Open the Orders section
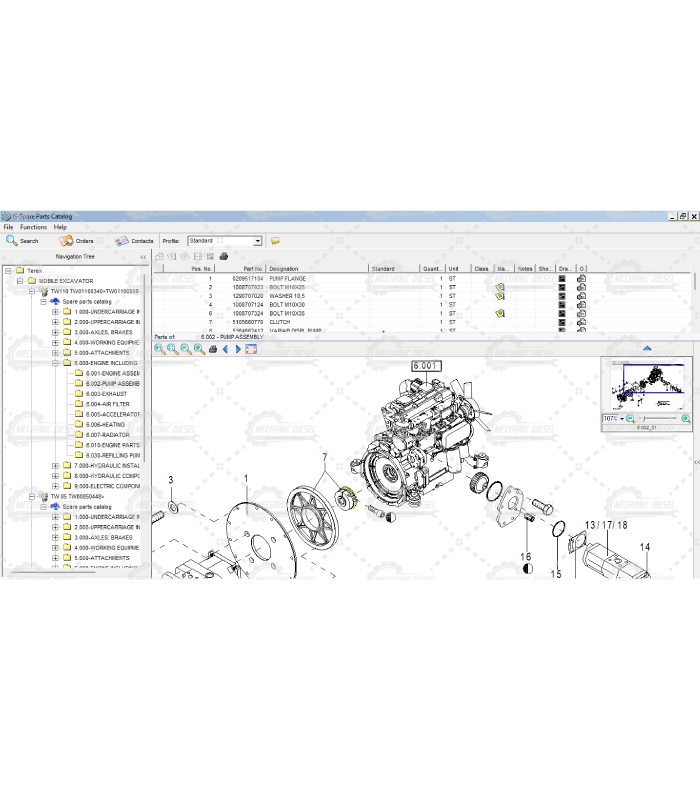Image resolution: width=700 pixels, height=800 pixels. [77, 241]
